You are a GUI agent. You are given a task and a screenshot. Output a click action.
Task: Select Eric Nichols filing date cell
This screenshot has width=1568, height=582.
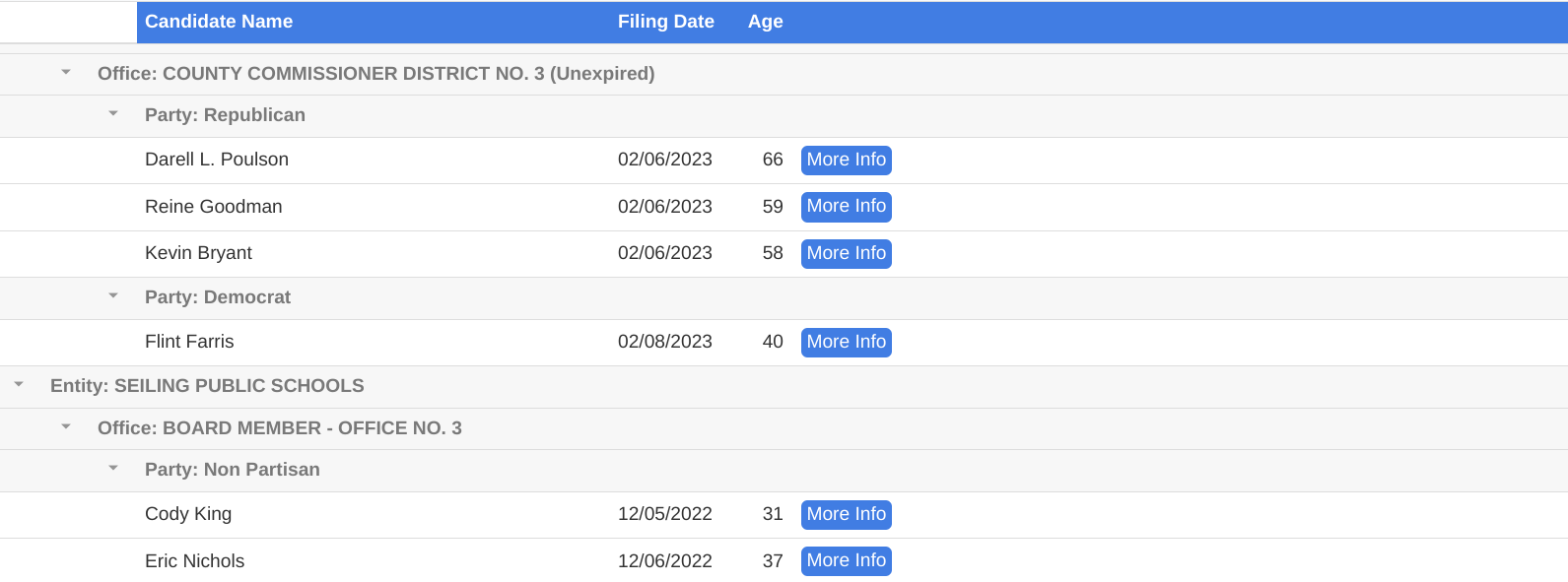click(x=665, y=561)
